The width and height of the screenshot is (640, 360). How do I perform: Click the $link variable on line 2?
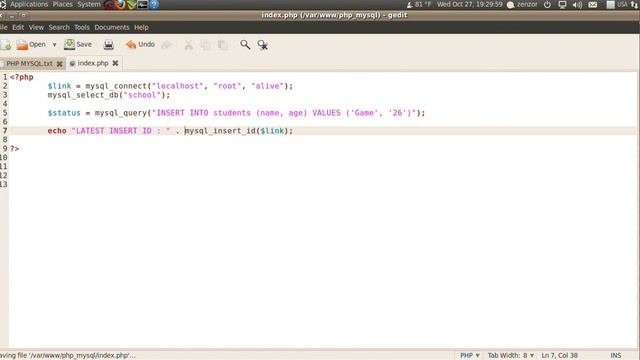59,86
